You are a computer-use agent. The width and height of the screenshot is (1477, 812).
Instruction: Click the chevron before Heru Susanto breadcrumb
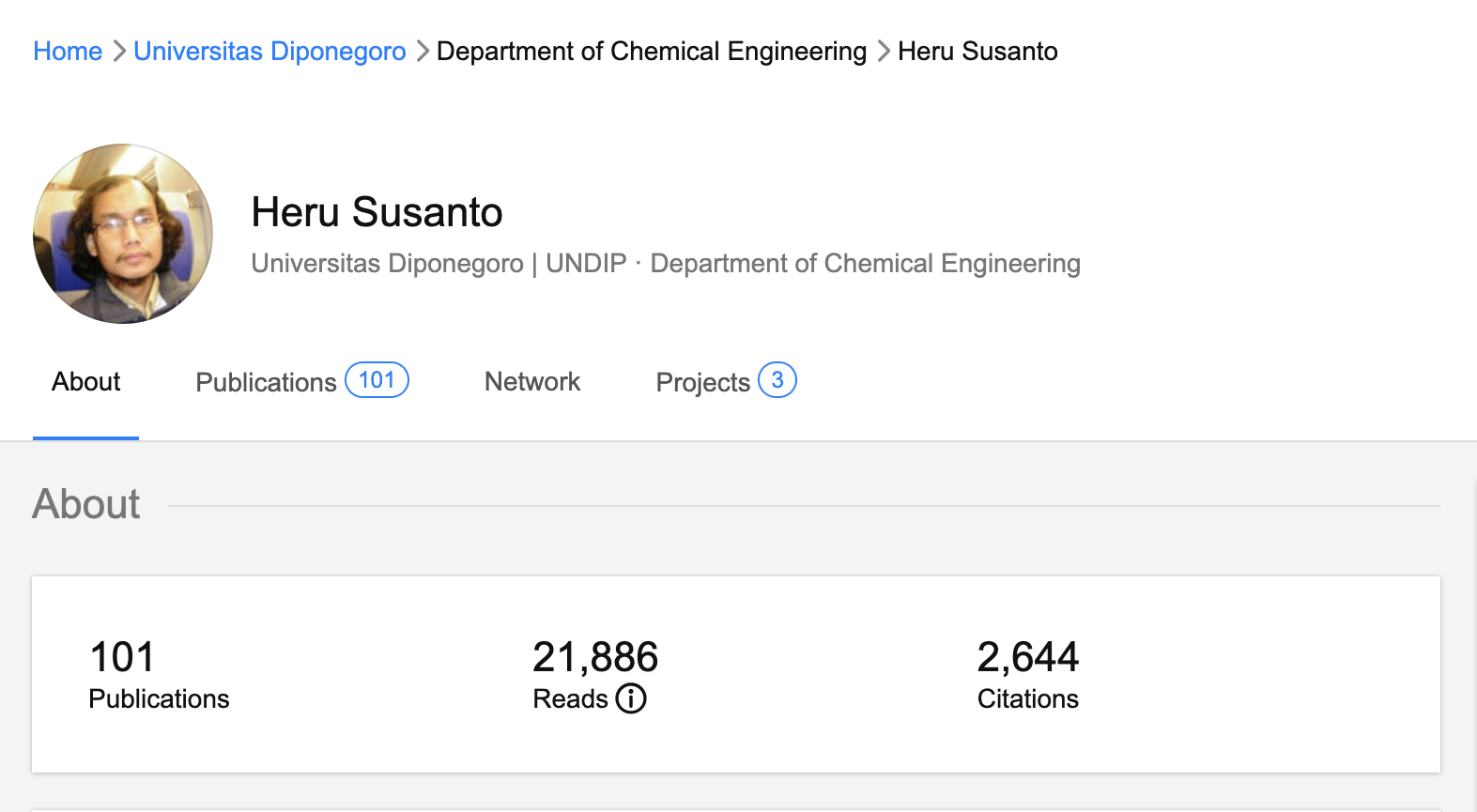[x=884, y=51]
